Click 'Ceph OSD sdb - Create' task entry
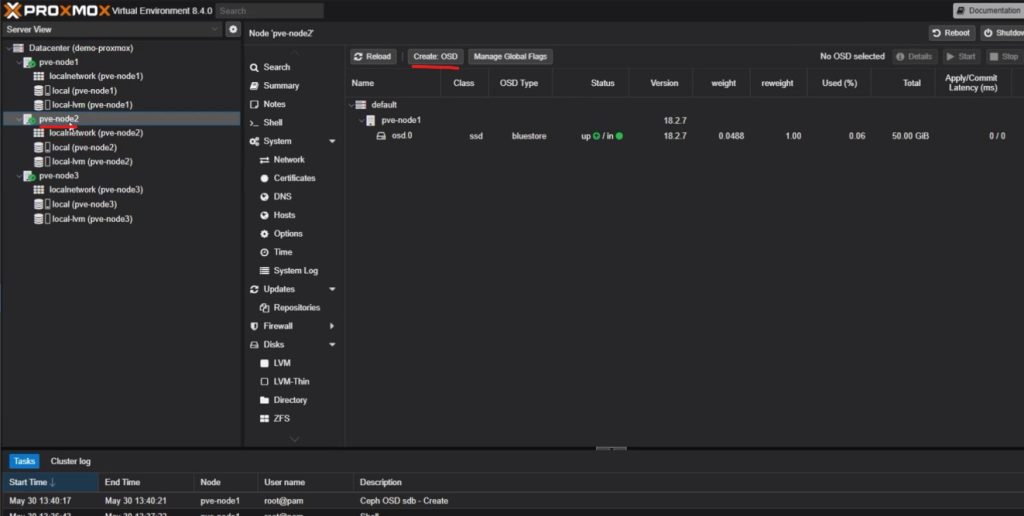 (404, 501)
